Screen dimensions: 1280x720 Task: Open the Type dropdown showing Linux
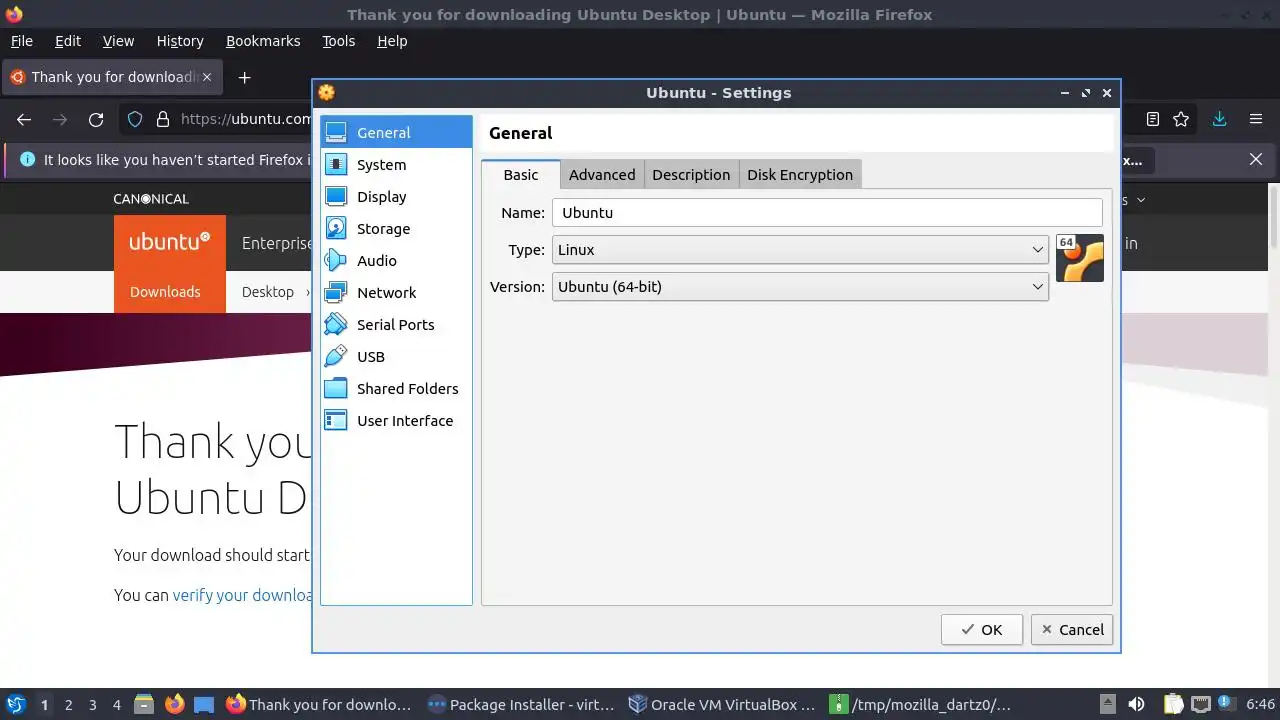point(800,250)
